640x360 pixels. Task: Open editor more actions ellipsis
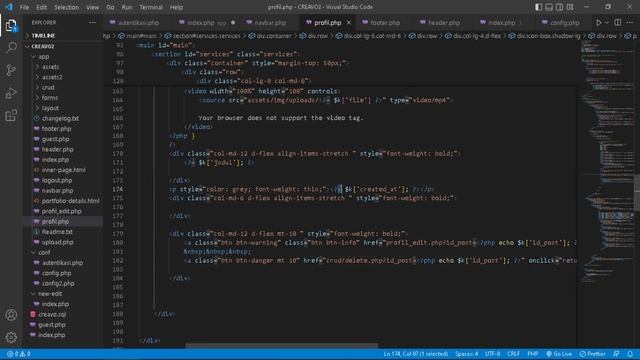(630, 22)
